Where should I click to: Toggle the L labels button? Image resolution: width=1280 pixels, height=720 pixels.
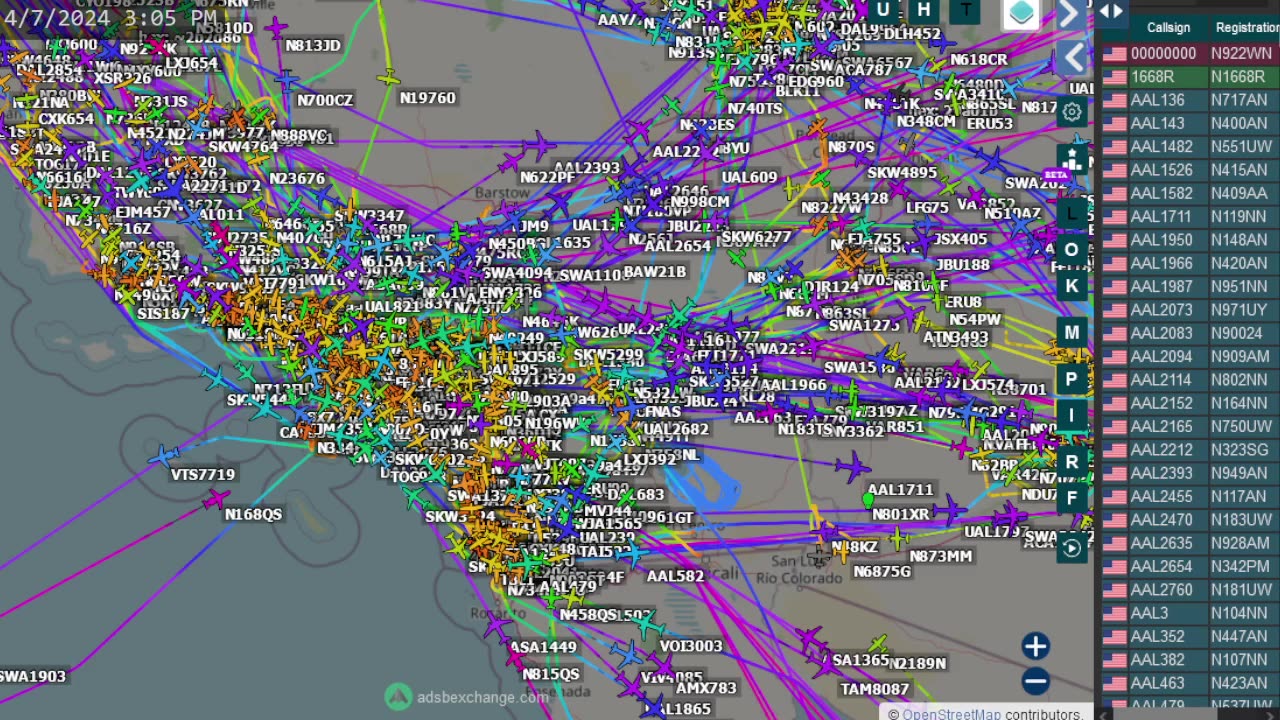click(x=1072, y=213)
